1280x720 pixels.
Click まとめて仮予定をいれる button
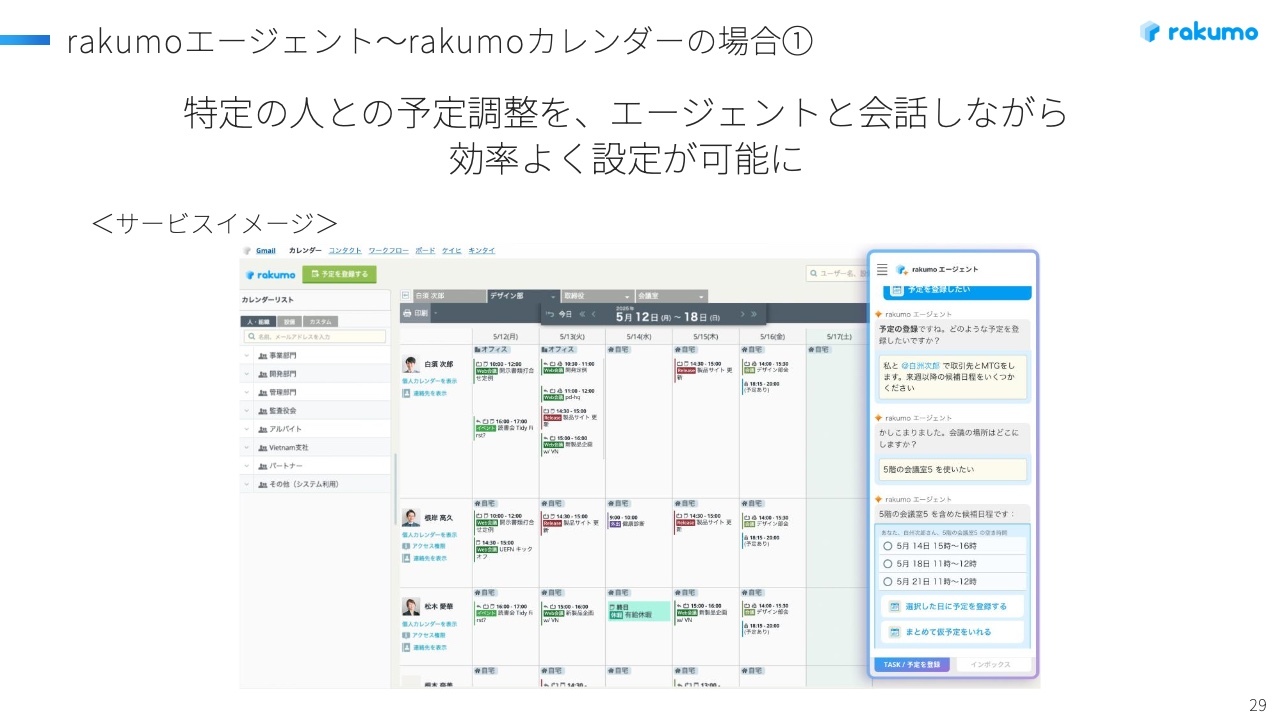tap(953, 632)
